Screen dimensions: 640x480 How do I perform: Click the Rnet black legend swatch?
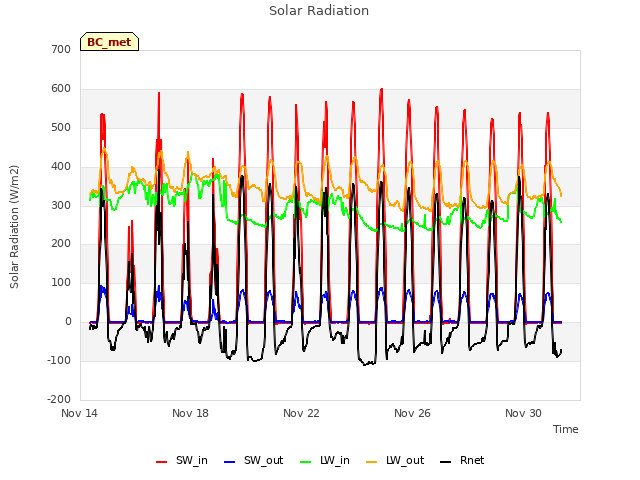445,462
